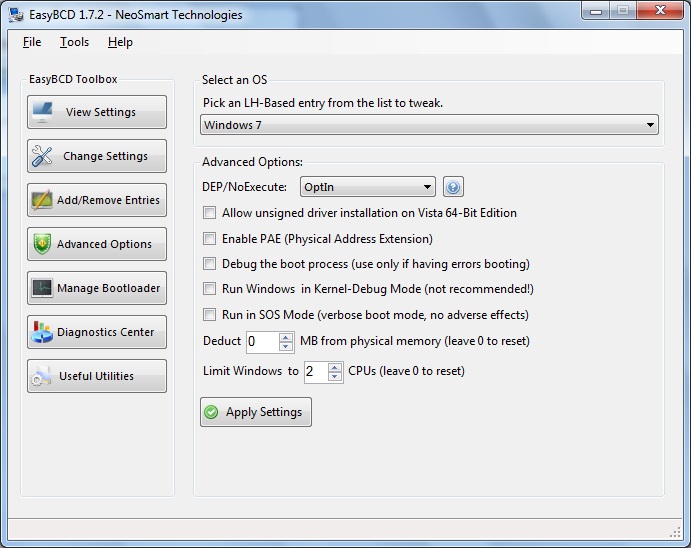Toggle Run in SOS Mode checkbox
Screen dimensions: 691x548
[209, 315]
